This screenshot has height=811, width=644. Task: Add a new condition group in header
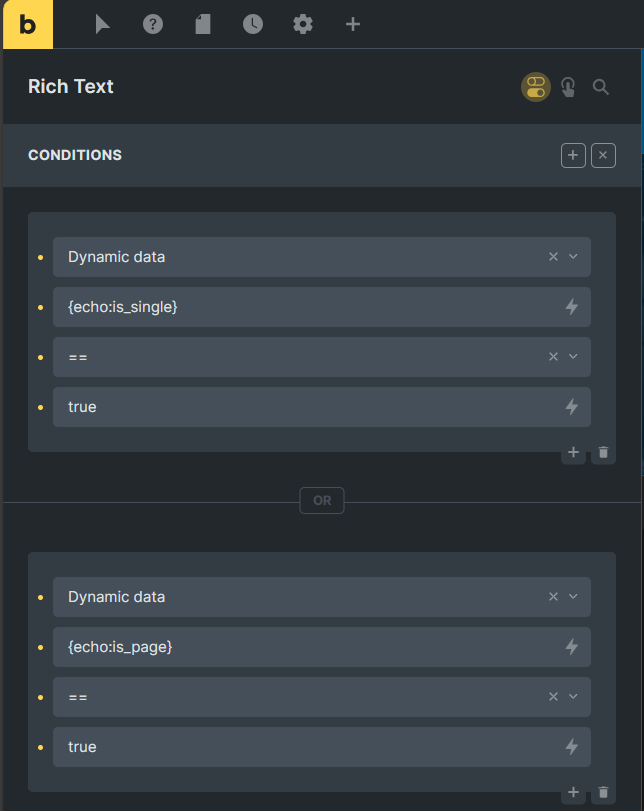coord(573,155)
